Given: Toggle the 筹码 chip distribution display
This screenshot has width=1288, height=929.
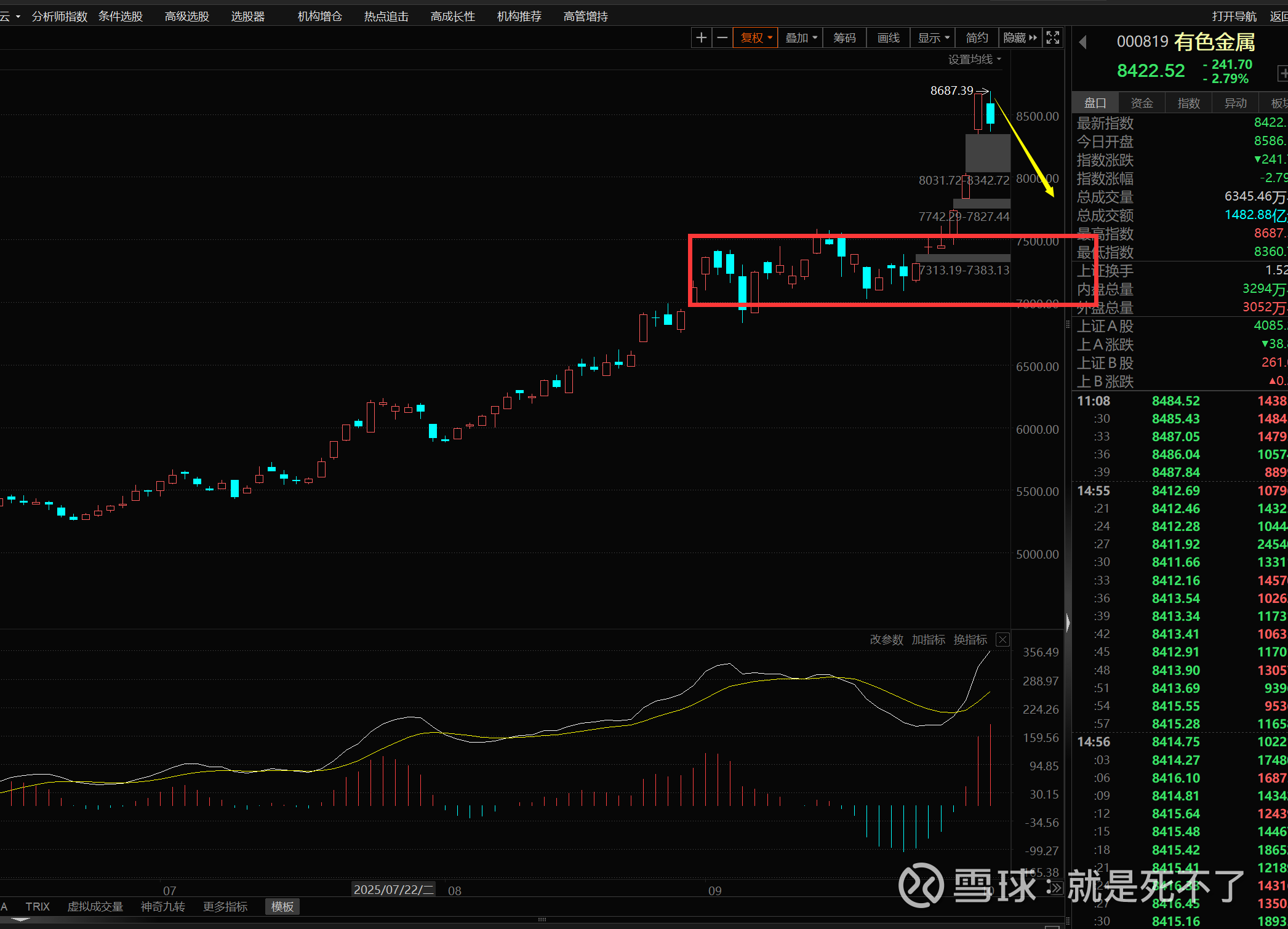Looking at the screenshot, I should point(844,38).
